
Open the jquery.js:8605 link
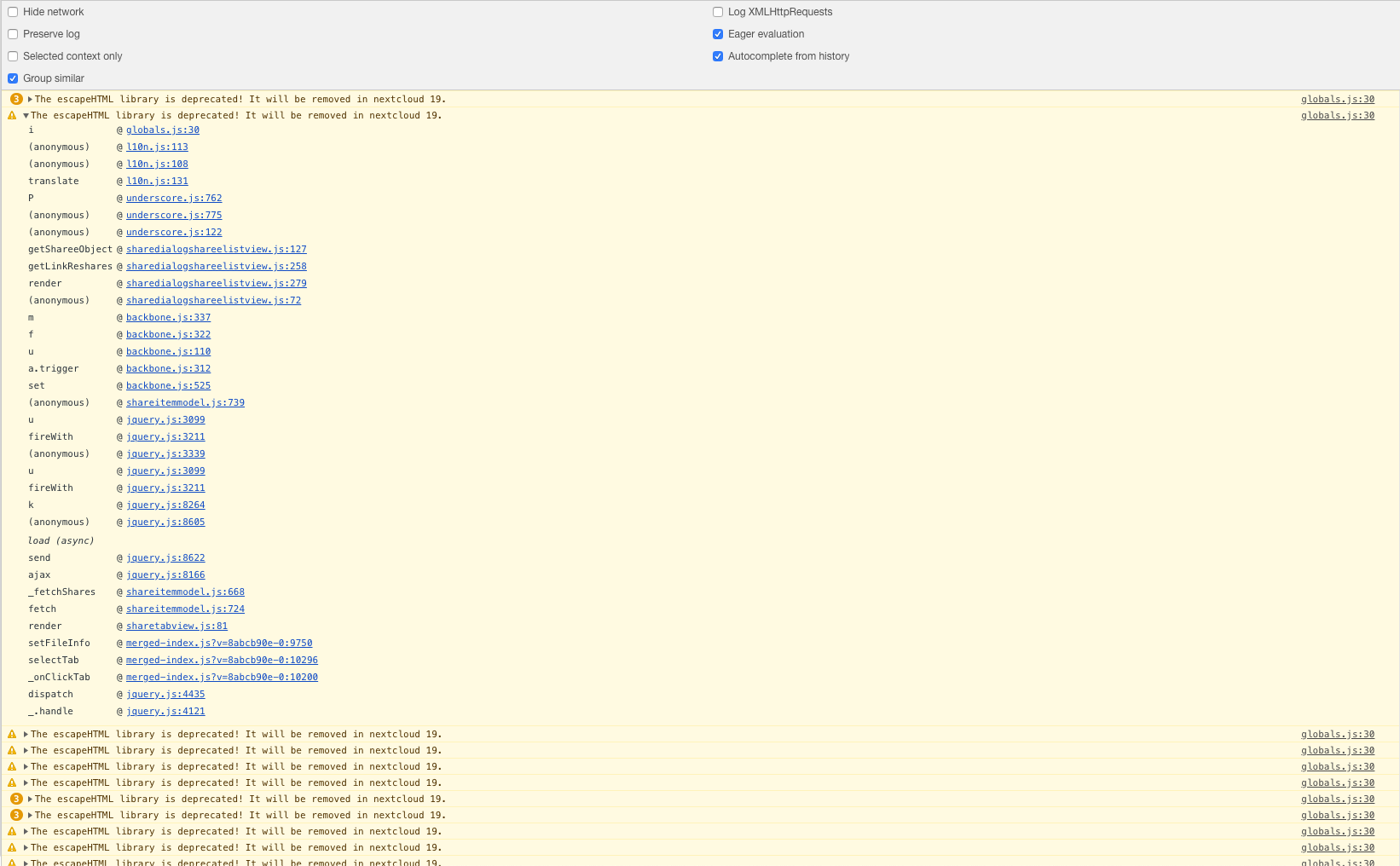point(165,522)
